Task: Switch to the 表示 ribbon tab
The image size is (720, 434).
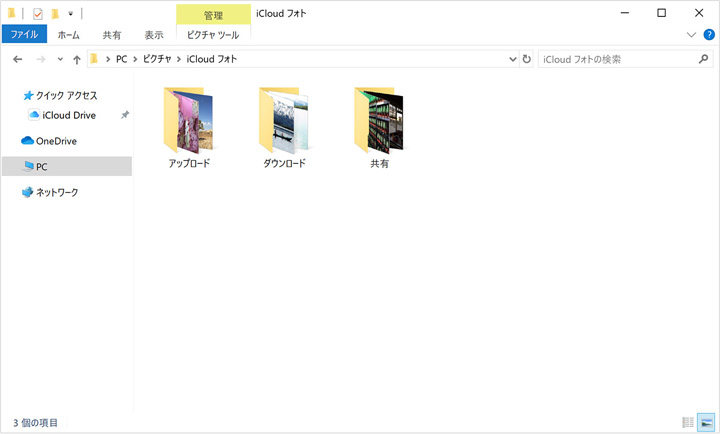Action: pyautogui.click(x=154, y=35)
